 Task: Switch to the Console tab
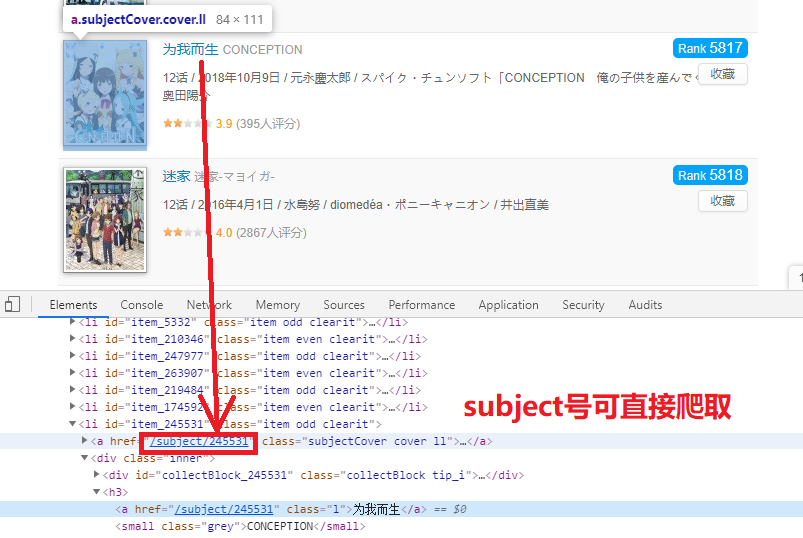click(x=142, y=305)
